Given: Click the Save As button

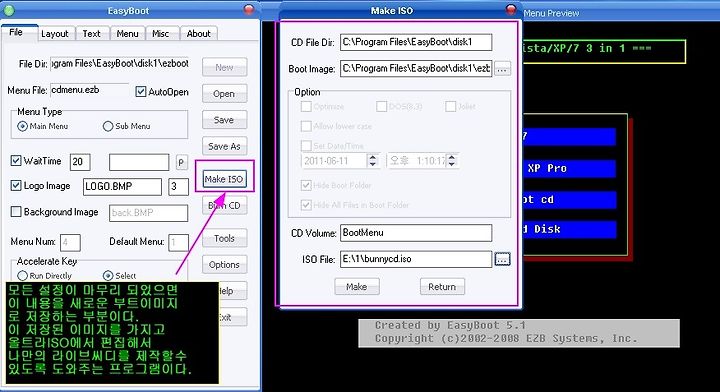Looking at the screenshot, I should coord(225,146).
